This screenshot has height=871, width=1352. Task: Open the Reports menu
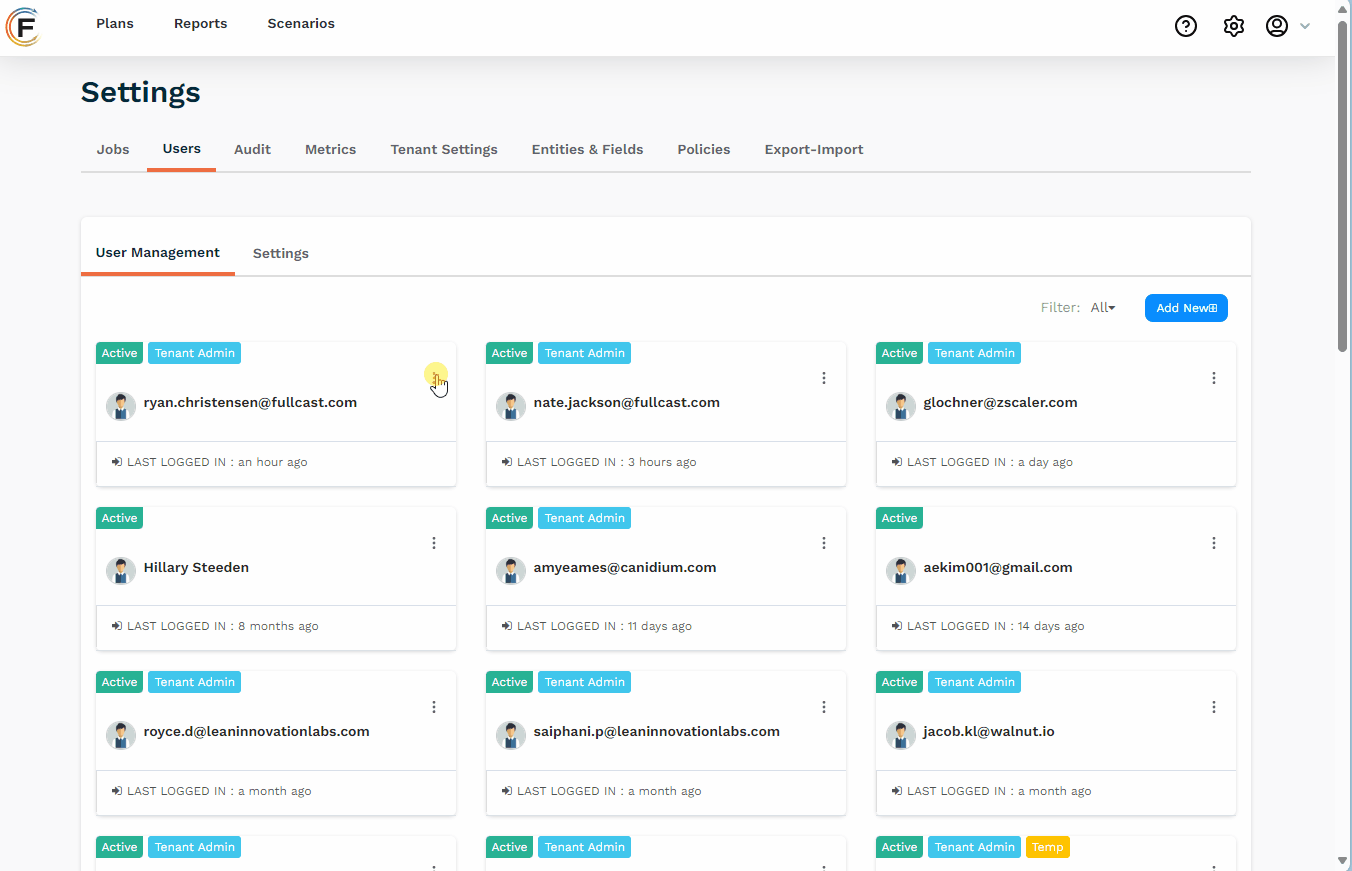click(x=201, y=23)
